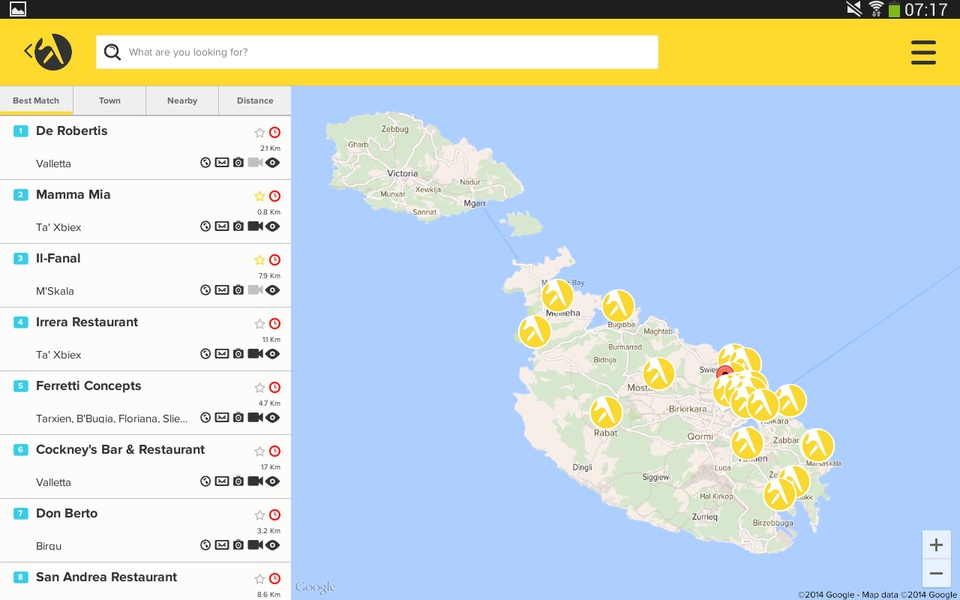Viewport: 960px width, 600px height.
Task: Open the Mamma Mia listing title
Action: click(73, 194)
